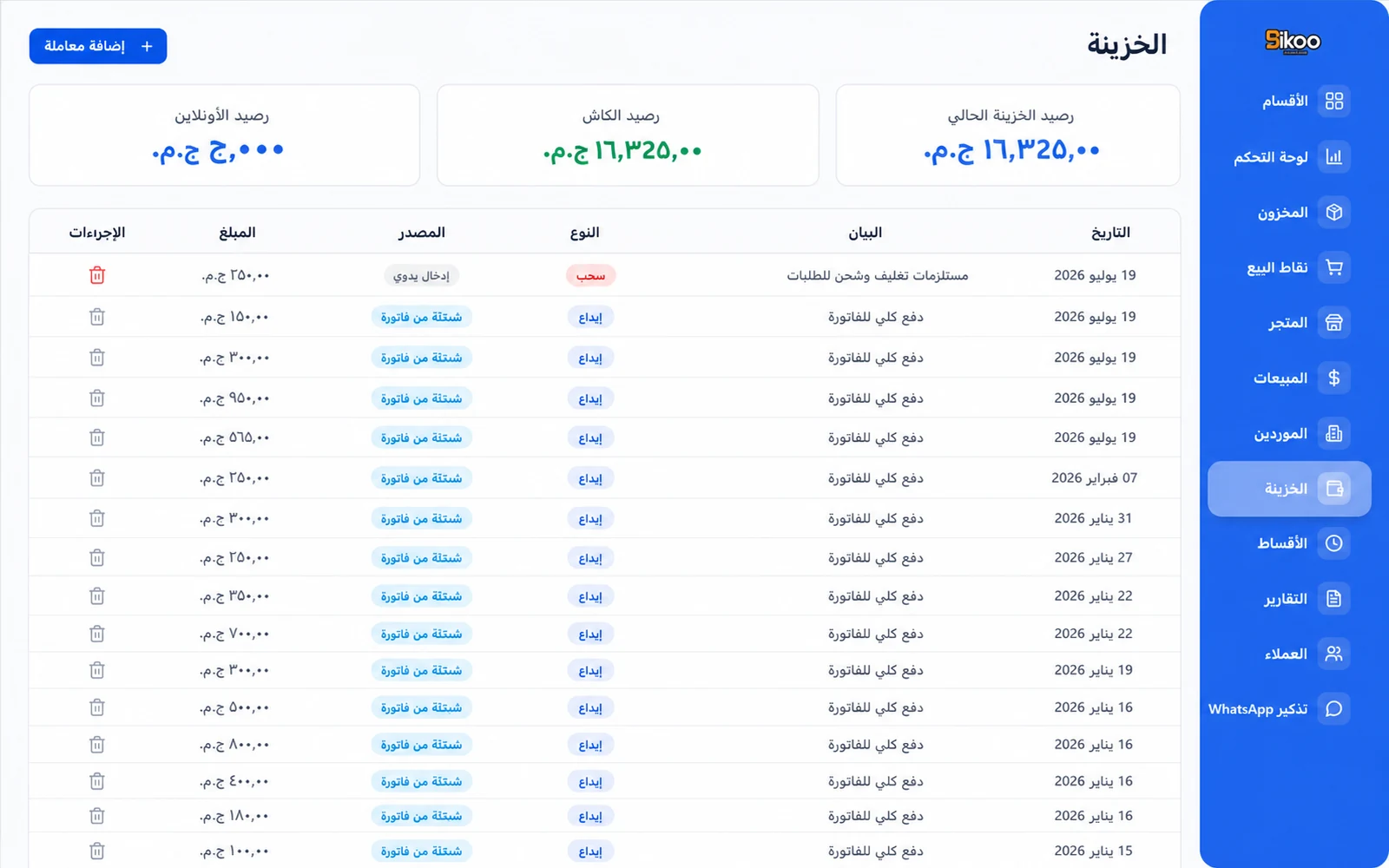Viewport: 1389px width, 868px height.
Task: Click the amount ٥٦٥,٠٠ ج.م
Action: click(x=234, y=437)
